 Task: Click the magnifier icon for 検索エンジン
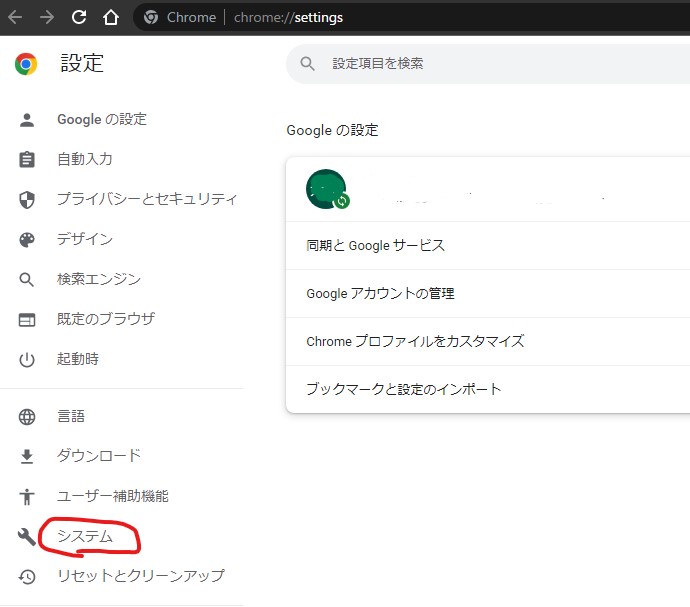pos(27,280)
